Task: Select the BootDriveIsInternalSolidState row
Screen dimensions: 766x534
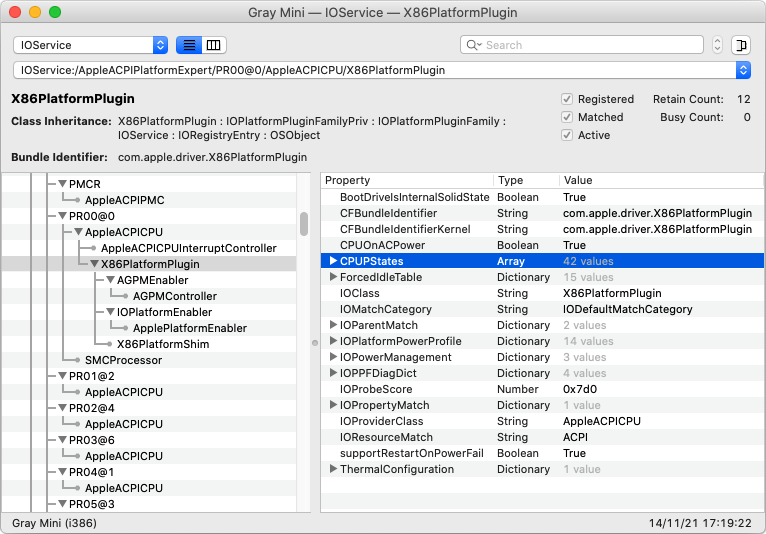Action: point(542,197)
